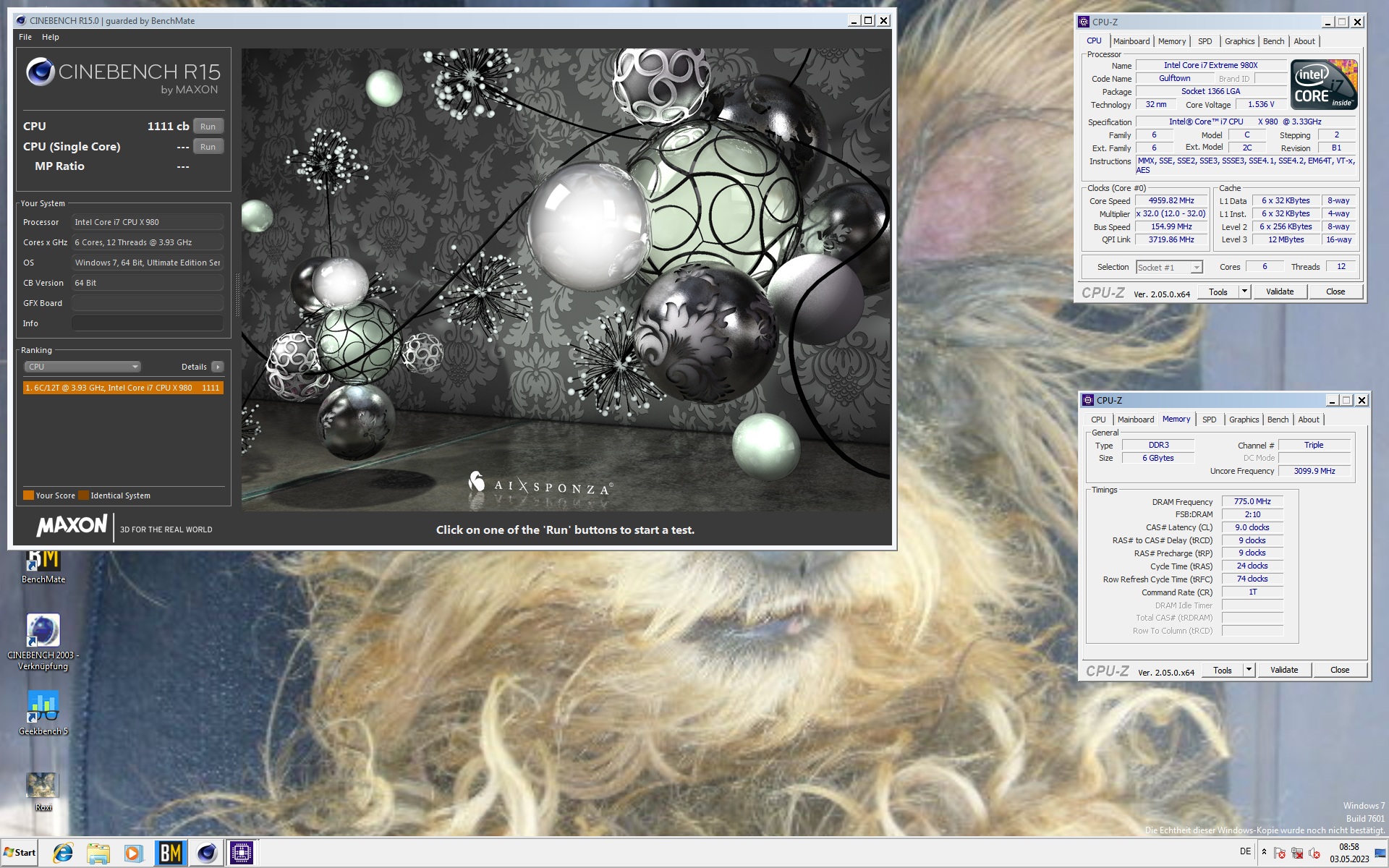Image resolution: width=1389 pixels, height=868 pixels.
Task: Click the Cinebench R15 logo sphere
Action: point(41,72)
